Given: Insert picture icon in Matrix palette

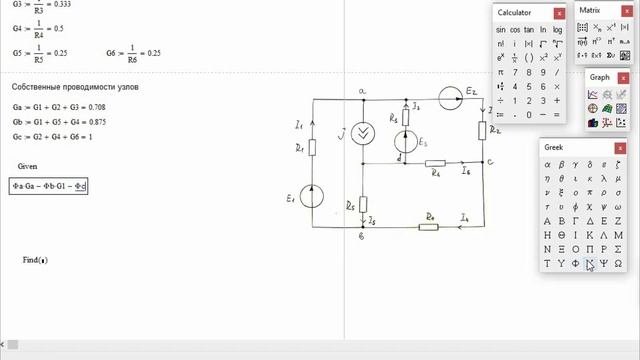Looking at the screenshot, I should (x=625, y=55).
